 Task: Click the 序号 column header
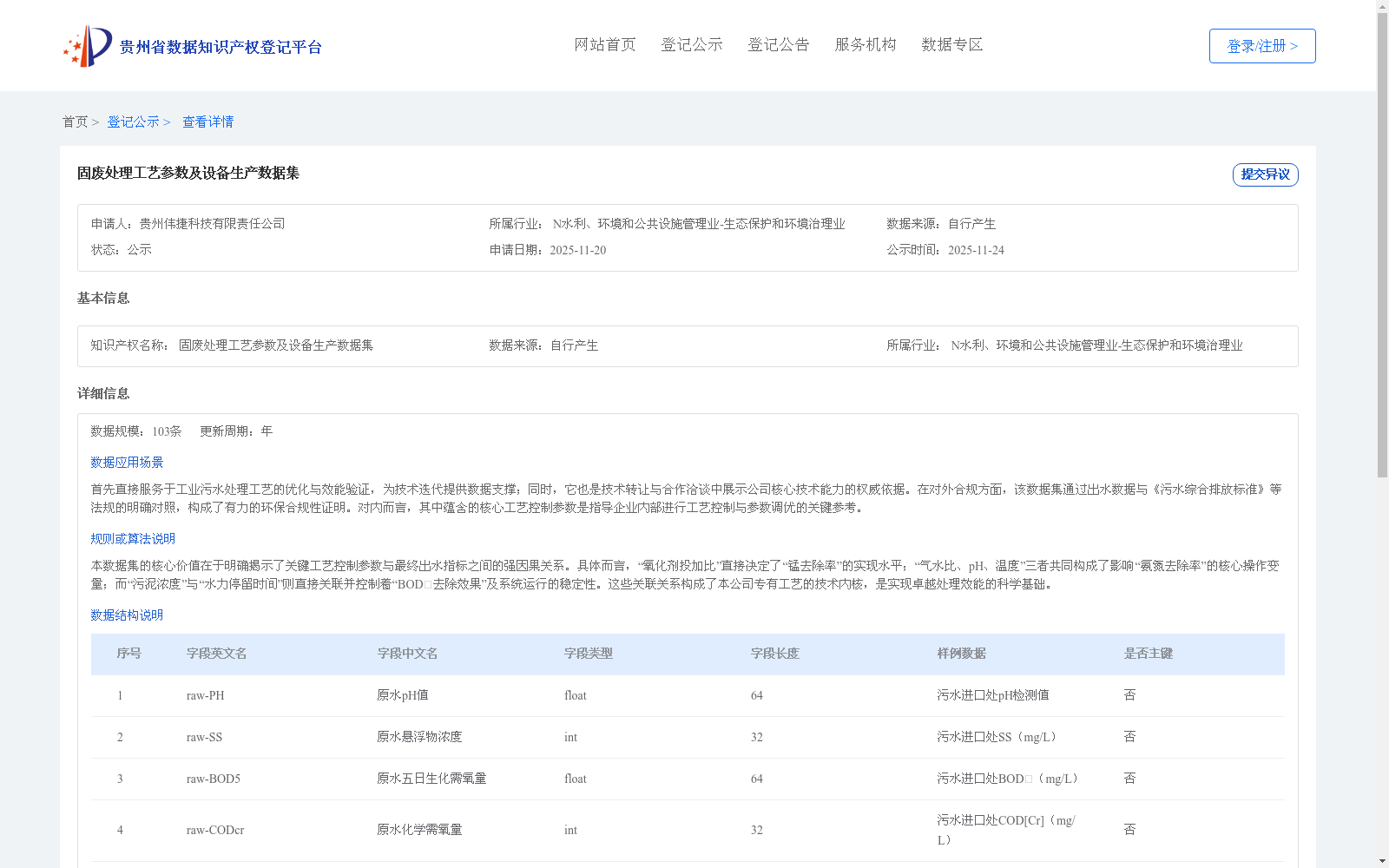[x=129, y=654]
